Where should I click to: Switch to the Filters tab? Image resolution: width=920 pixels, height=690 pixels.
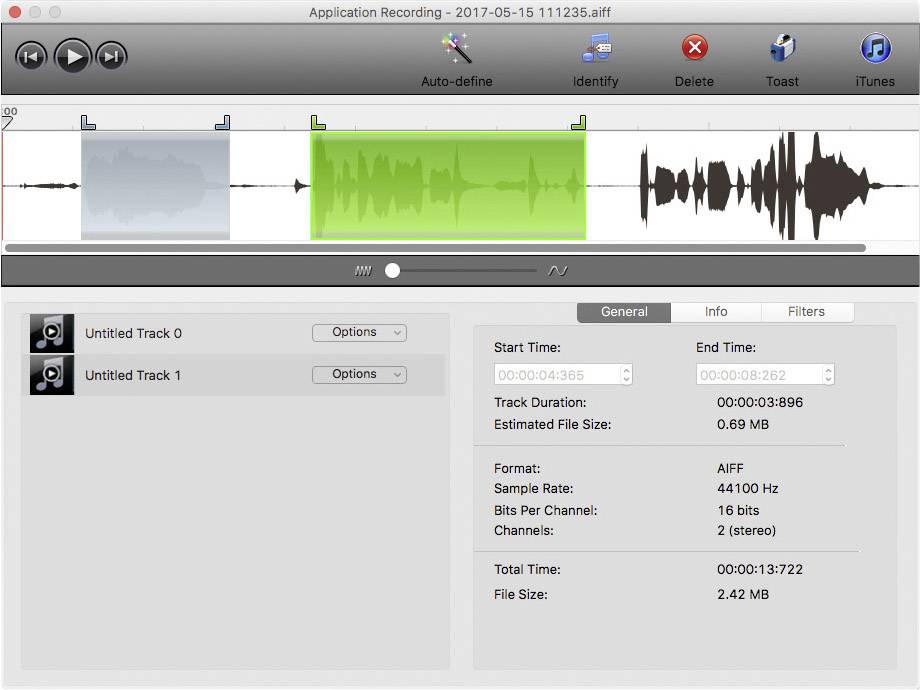pyautogui.click(x=807, y=312)
